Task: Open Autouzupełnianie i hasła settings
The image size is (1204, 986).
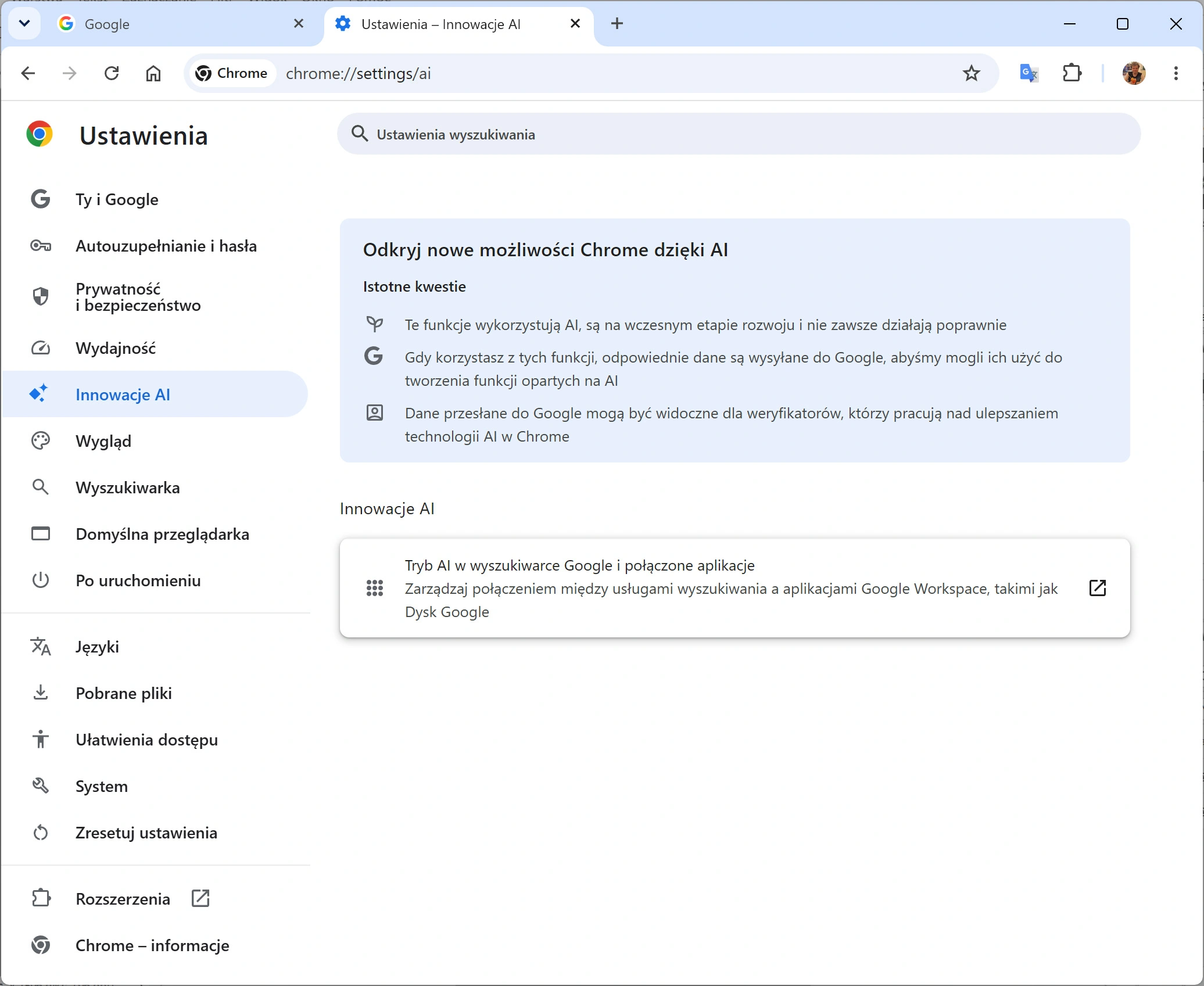Action: pos(155,246)
